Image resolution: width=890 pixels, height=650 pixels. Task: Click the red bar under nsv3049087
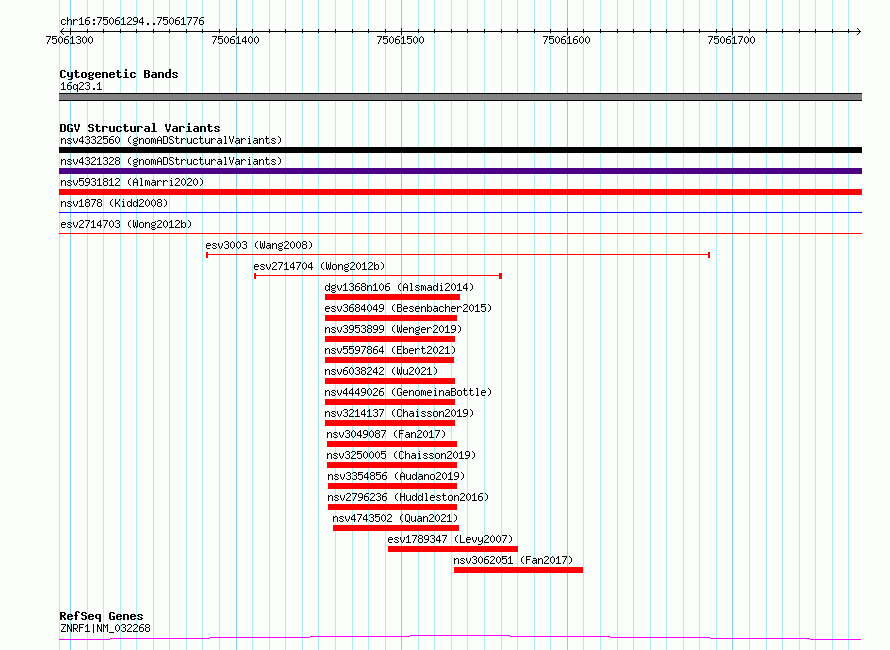tap(392, 444)
